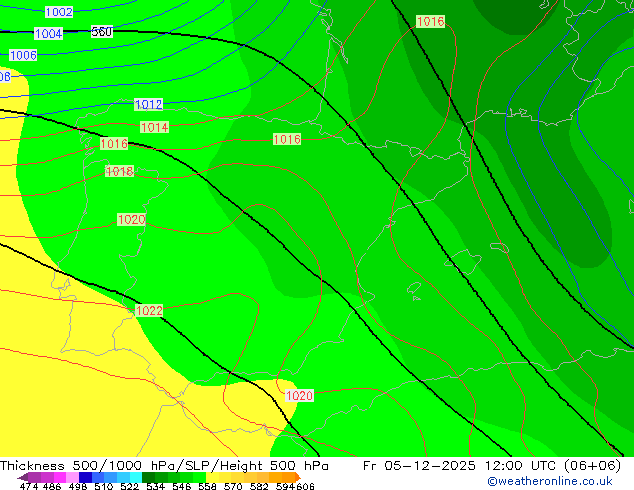Click the 1020 label on white background

click(299, 395)
